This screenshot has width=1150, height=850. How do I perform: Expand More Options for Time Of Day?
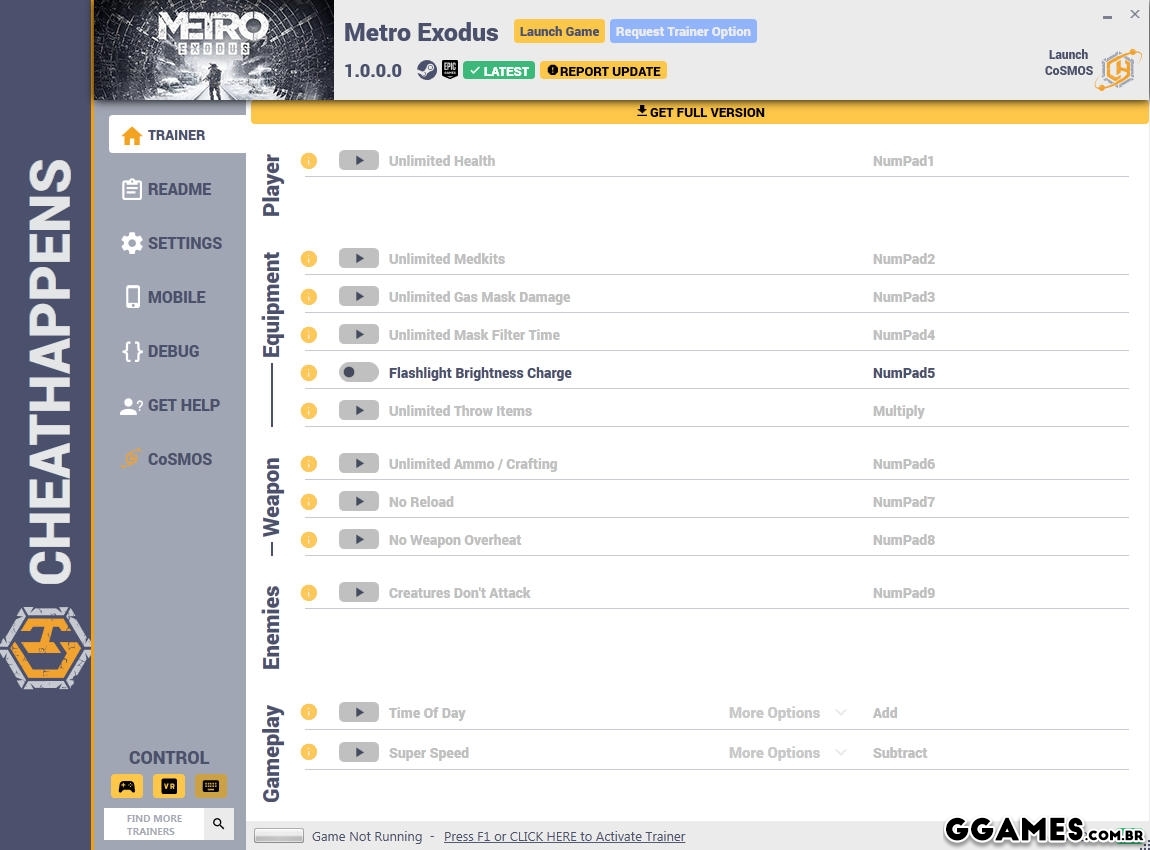[787, 713]
